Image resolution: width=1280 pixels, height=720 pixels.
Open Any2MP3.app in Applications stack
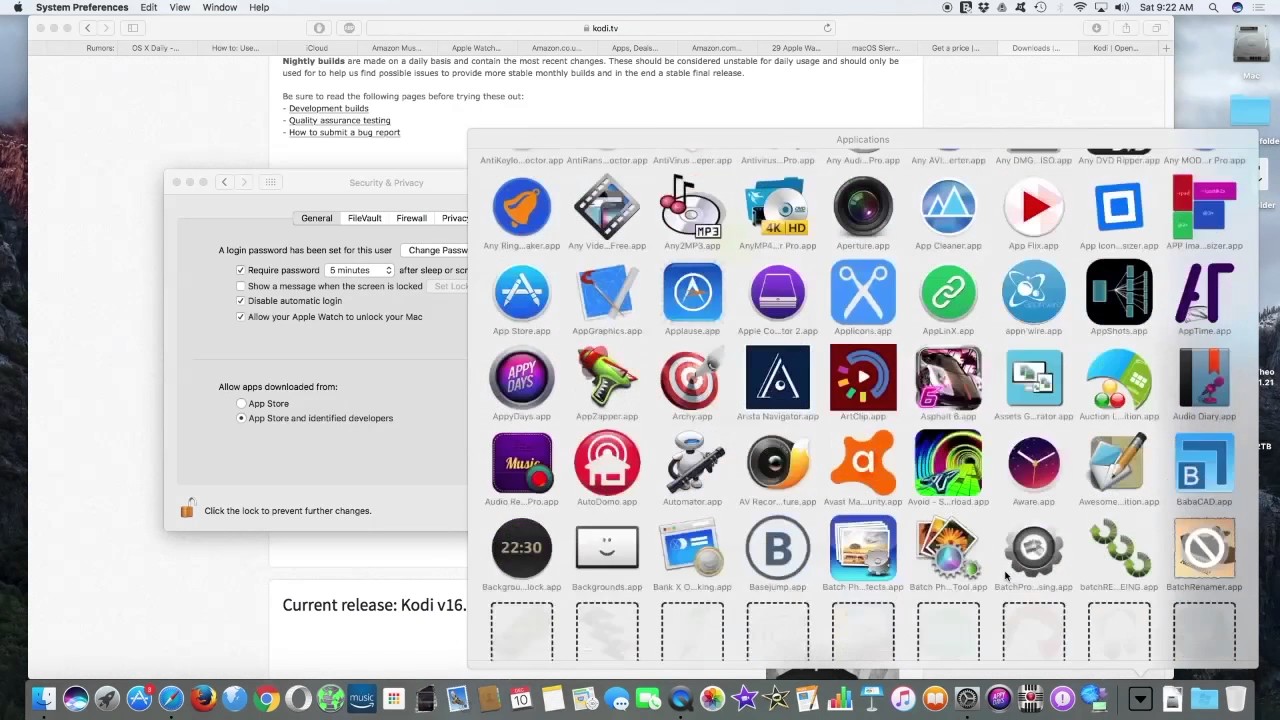692,208
